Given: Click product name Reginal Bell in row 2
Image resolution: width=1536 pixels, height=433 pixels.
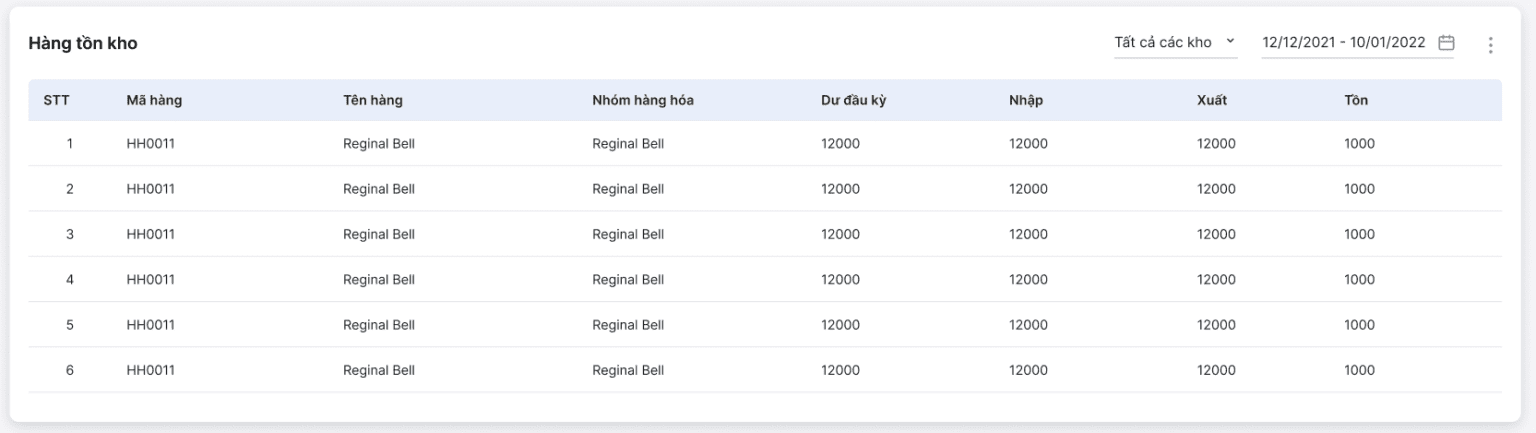Looking at the screenshot, I should 379,189.
